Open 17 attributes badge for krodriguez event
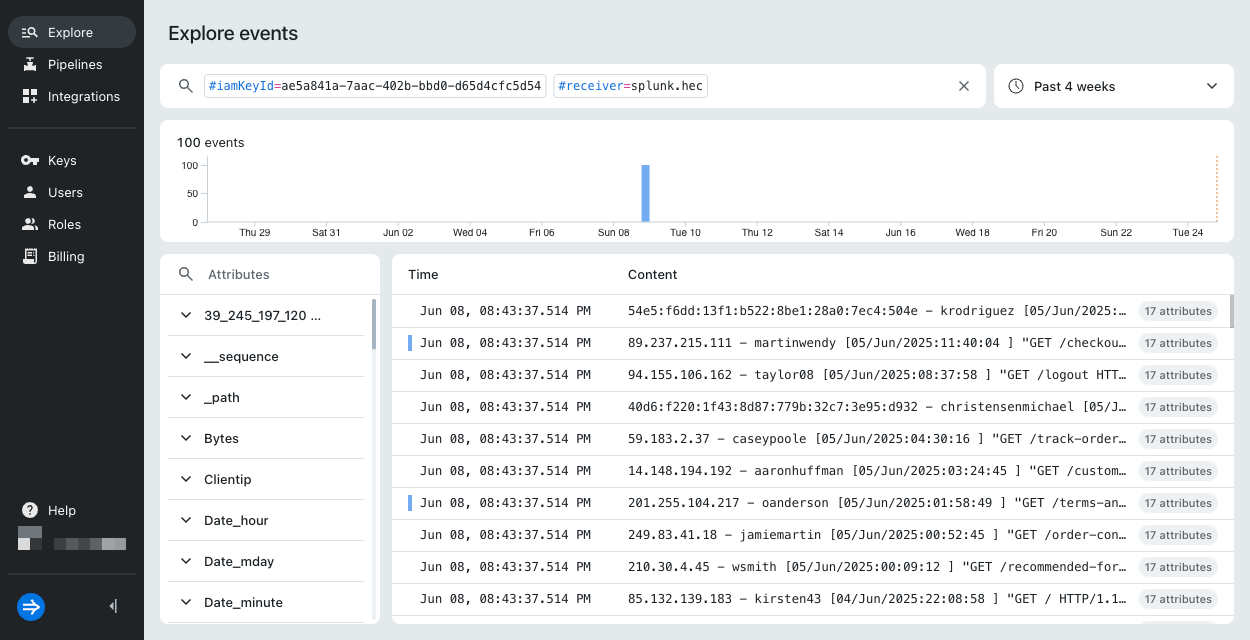Viewport: 1250px width, 640px height. click(x=1178, y=311)
